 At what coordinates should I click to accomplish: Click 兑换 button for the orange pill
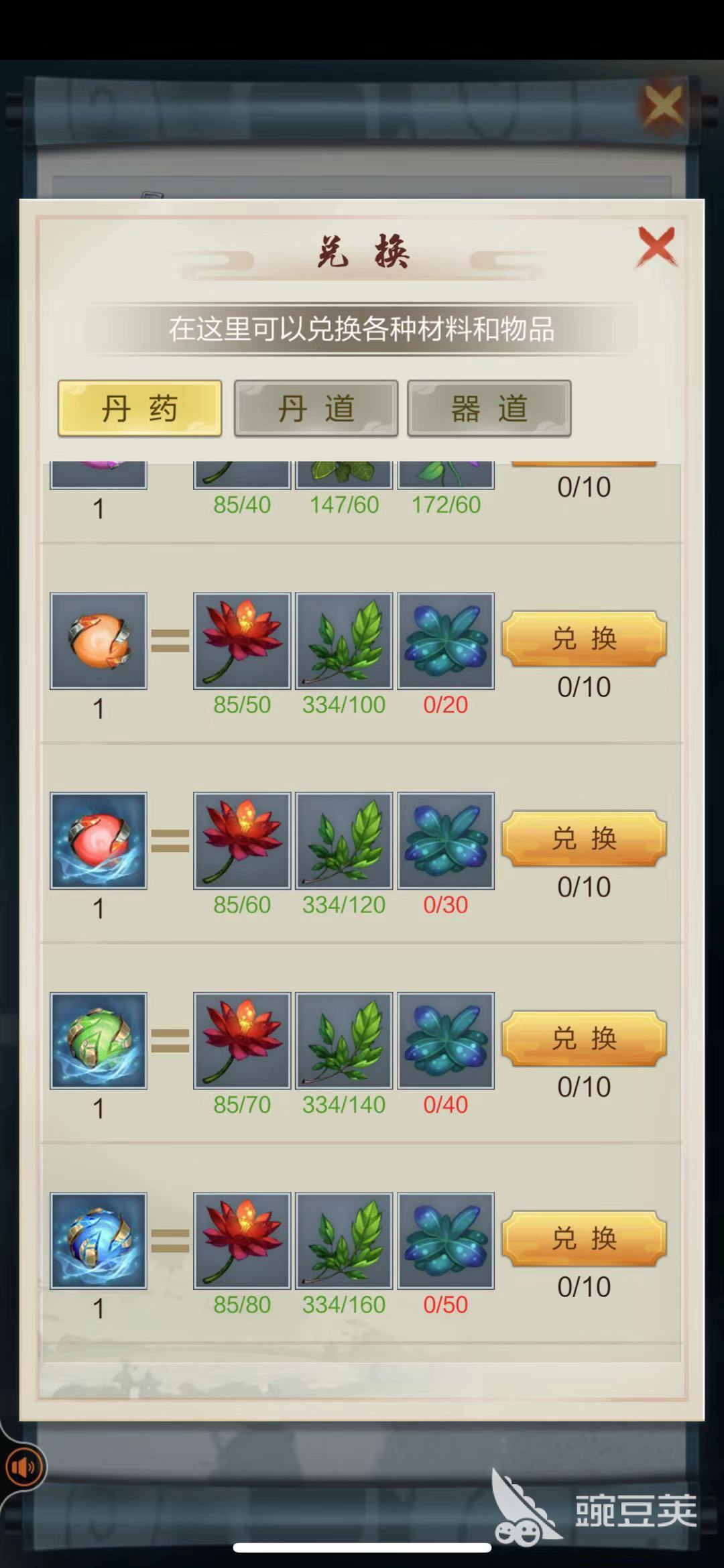point(584,638)
